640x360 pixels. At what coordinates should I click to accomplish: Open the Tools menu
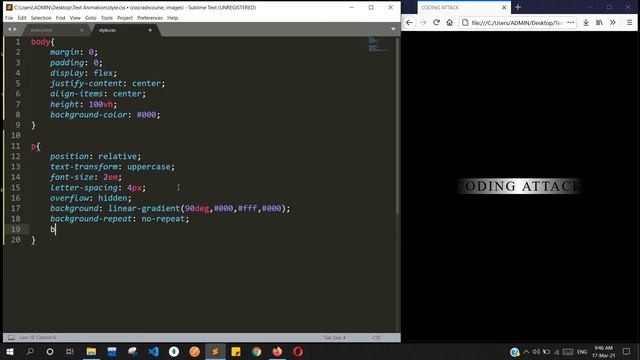[x=107, y=18]
